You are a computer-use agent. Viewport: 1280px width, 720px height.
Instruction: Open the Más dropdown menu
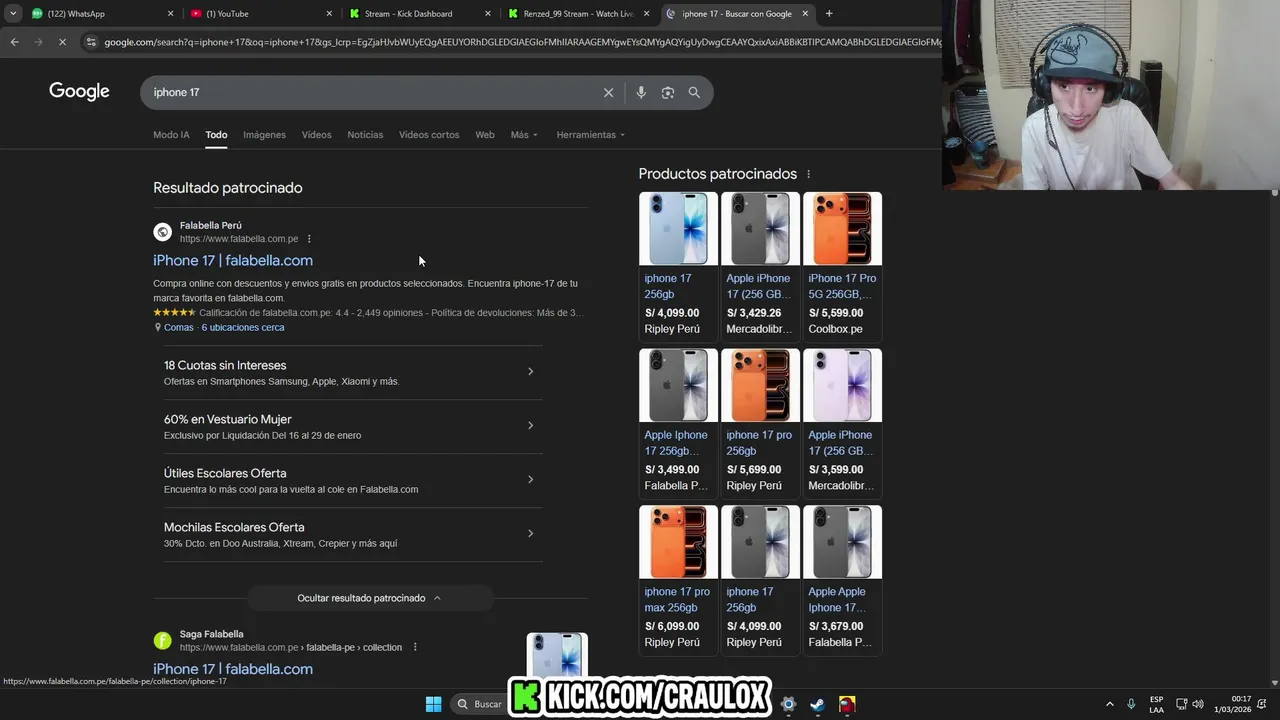pos(524,135)
